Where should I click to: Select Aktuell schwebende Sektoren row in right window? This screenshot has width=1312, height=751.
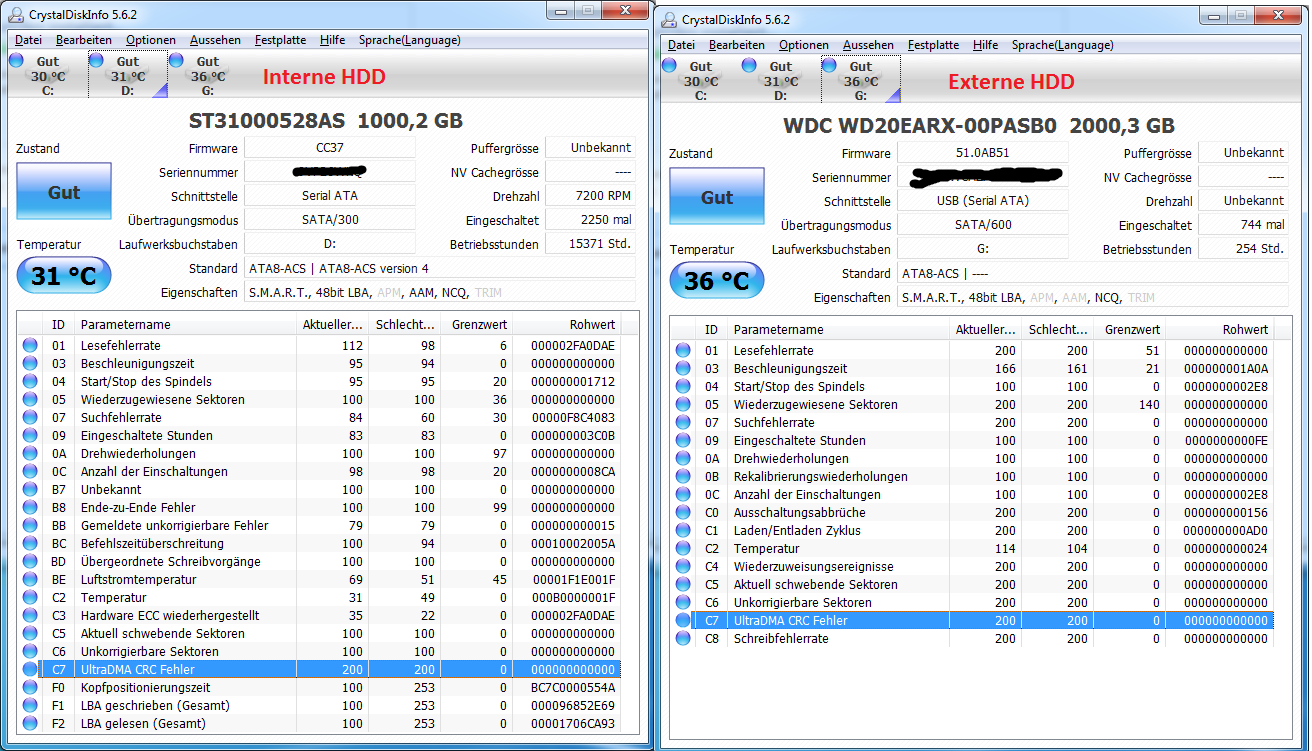click(973, 584)
